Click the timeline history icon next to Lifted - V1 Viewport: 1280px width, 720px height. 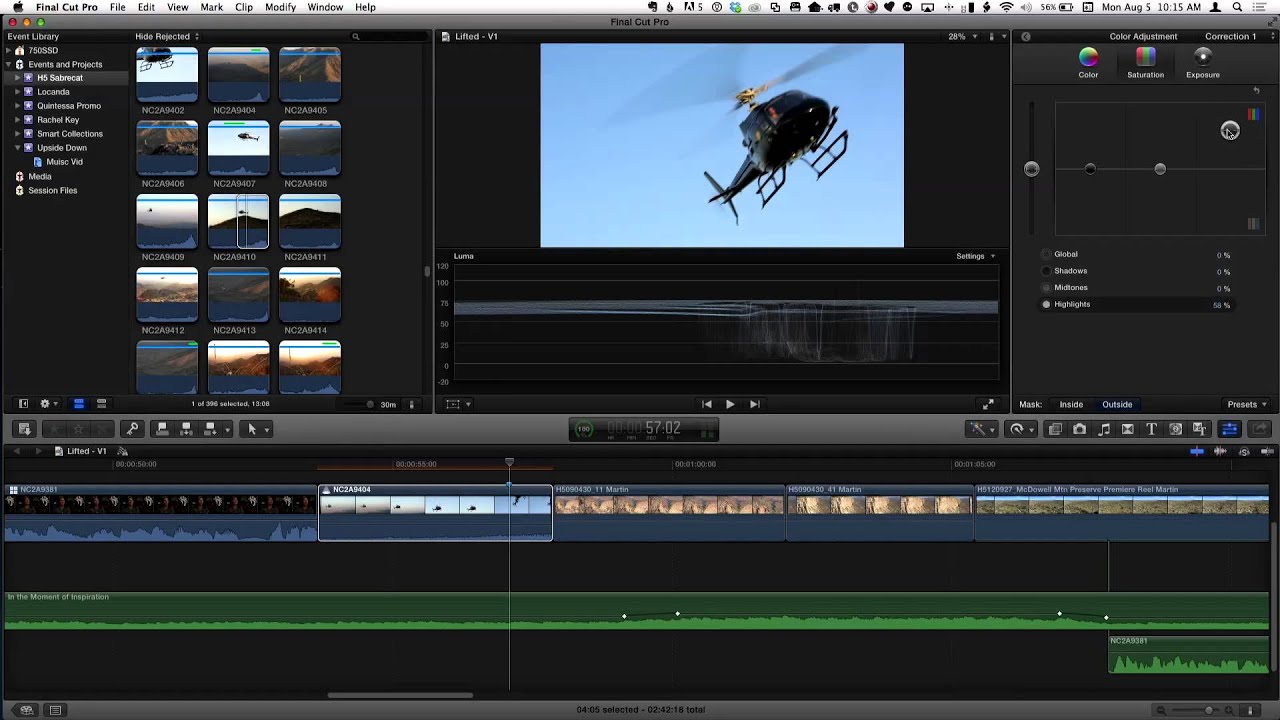123,451
